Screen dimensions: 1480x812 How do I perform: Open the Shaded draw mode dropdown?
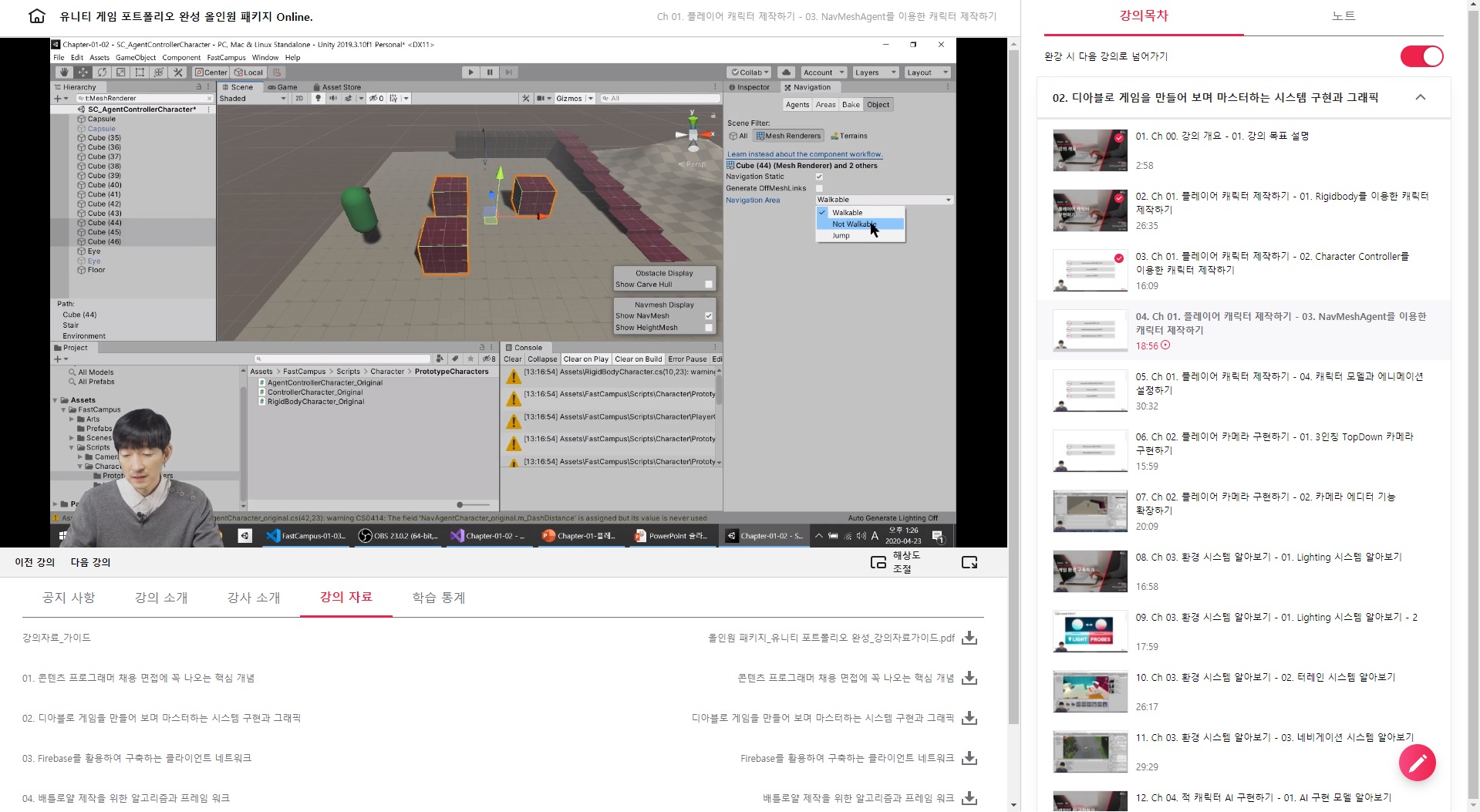pos(253,99)
